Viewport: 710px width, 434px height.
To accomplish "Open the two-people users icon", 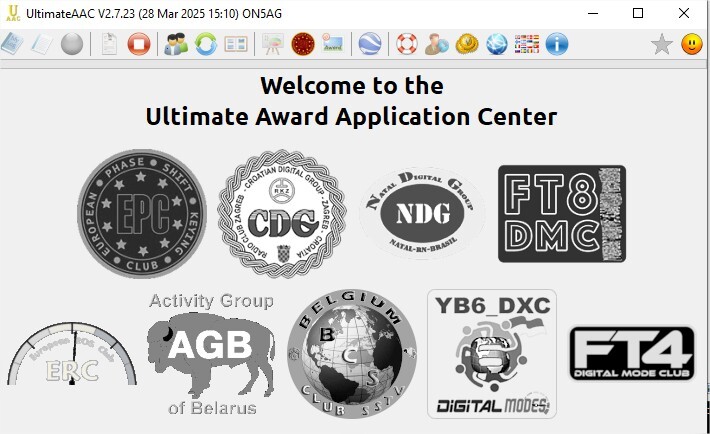I will tap(176, 44).
